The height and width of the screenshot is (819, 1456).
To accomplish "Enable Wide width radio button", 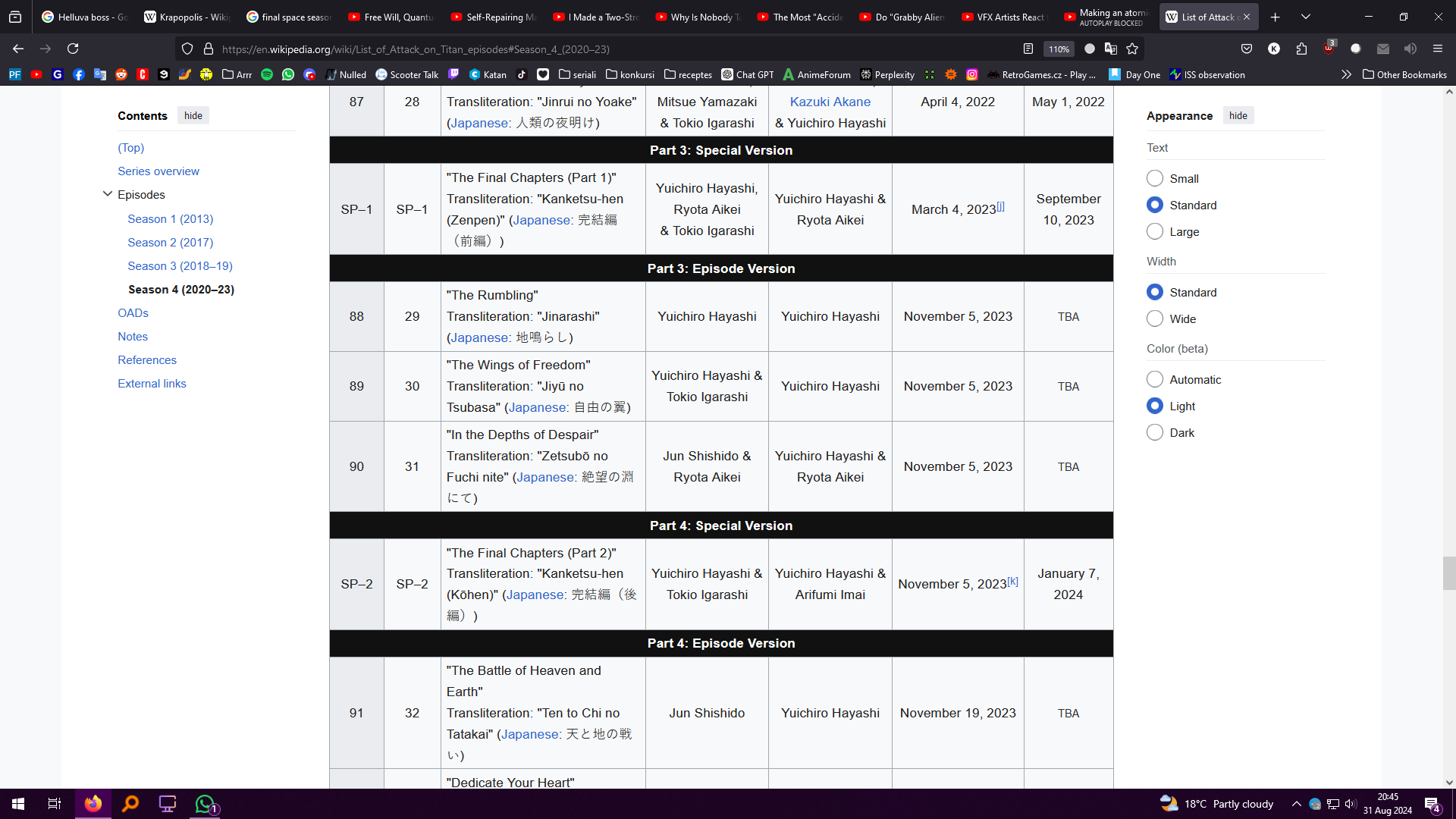I will click(1155, 318).
